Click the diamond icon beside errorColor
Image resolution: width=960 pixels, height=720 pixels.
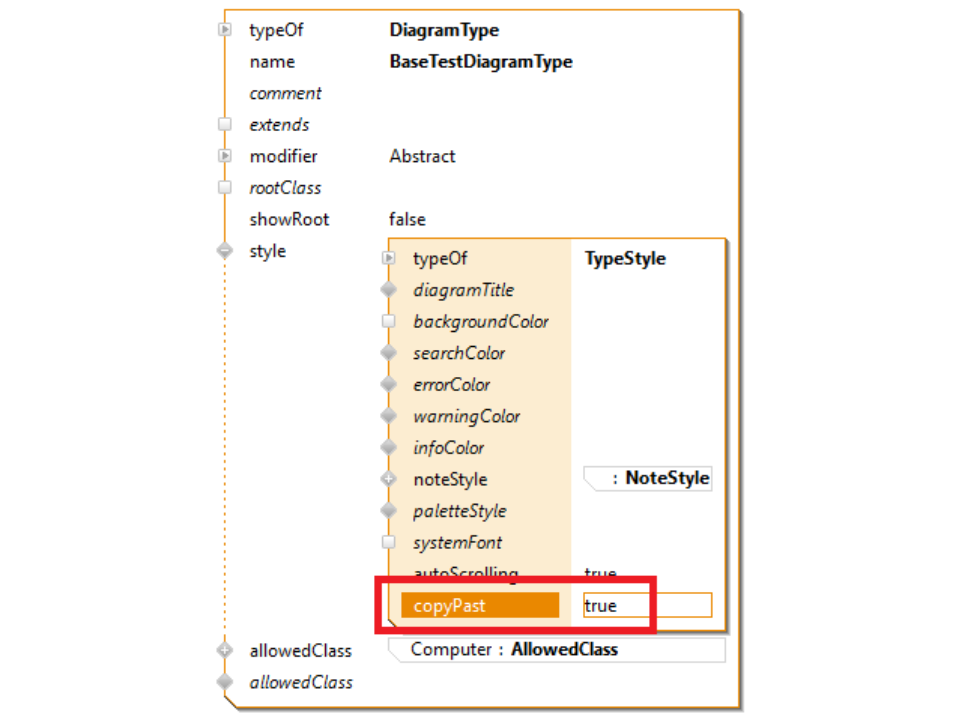click(x=389, y=385)
